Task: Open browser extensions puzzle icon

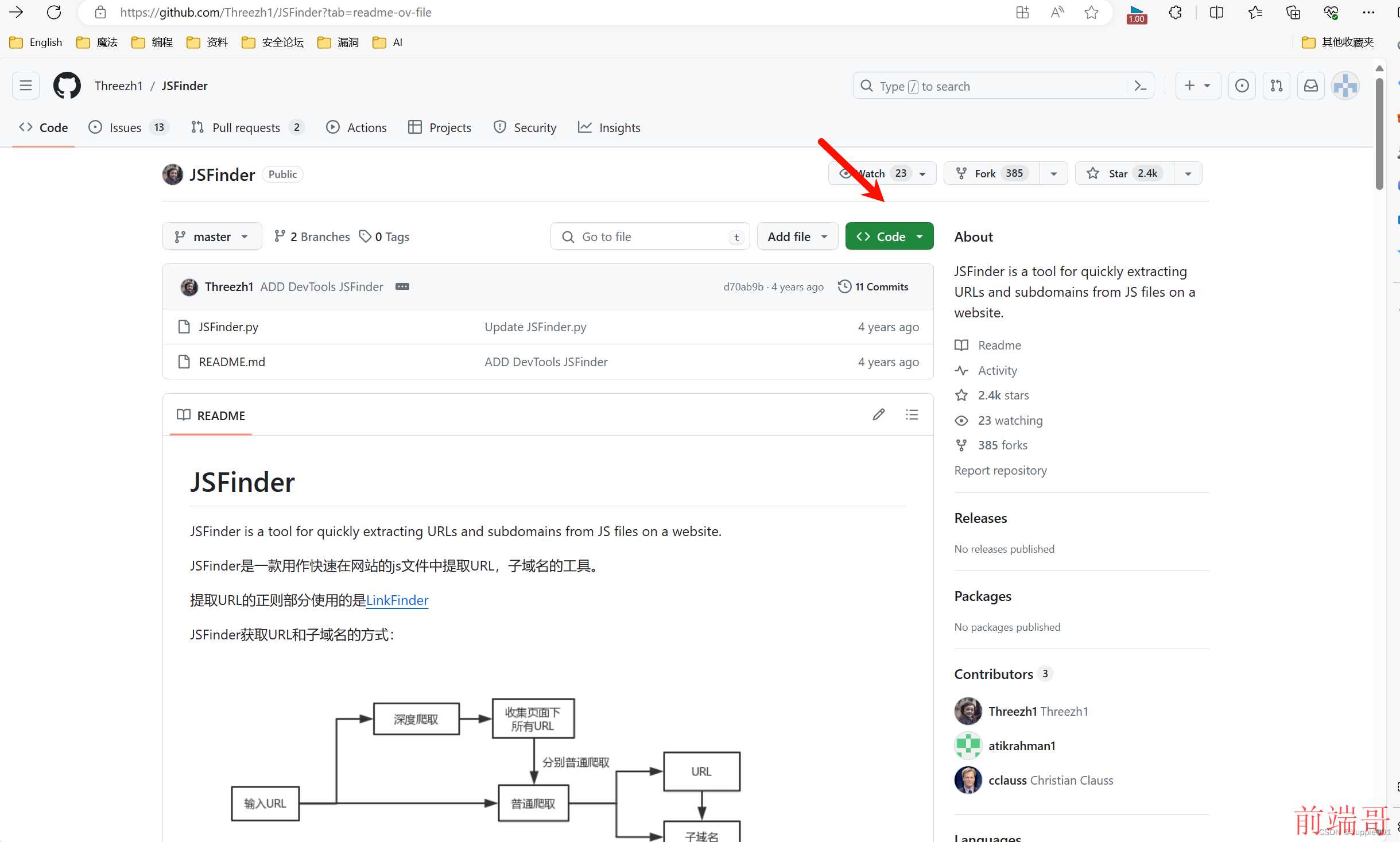Action: click(1175, 12)
